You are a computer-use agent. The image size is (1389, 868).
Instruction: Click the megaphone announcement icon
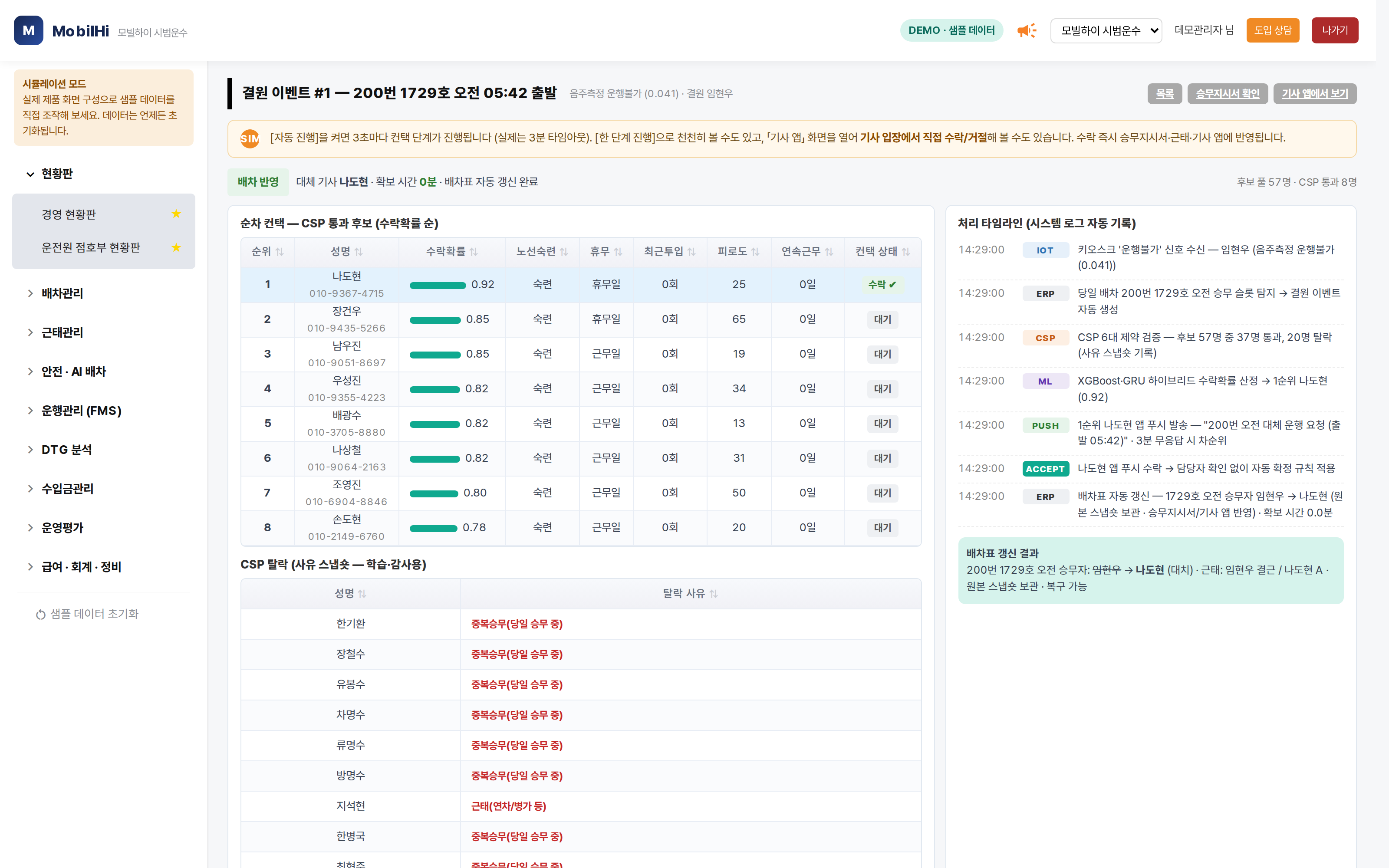click(1027, 30)
